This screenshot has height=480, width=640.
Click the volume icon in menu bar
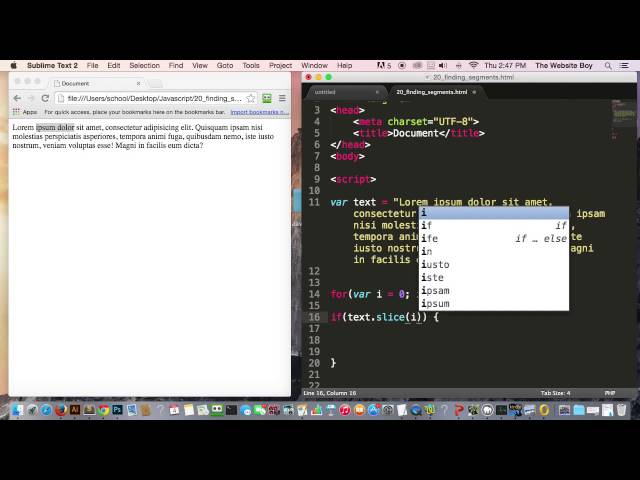point(443,65)
